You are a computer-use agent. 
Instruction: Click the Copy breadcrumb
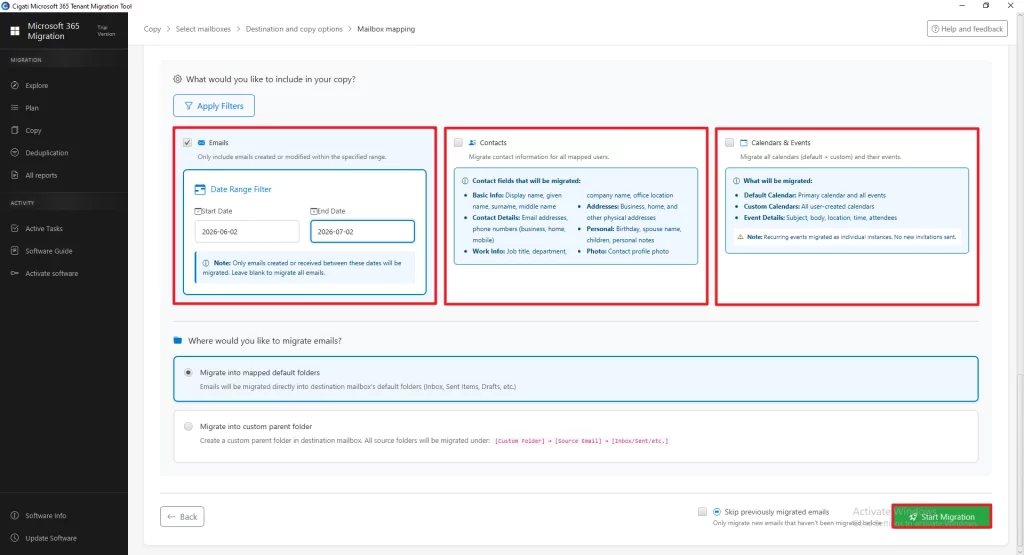click(152, 29)
